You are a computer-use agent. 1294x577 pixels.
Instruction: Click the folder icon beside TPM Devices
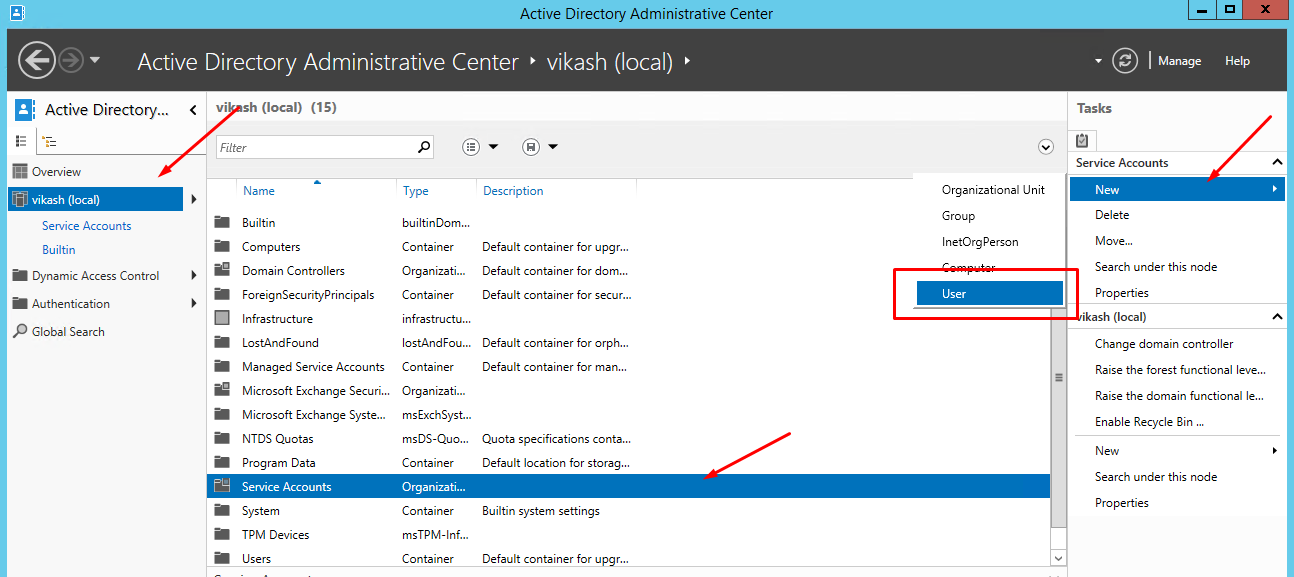point(222,535)
